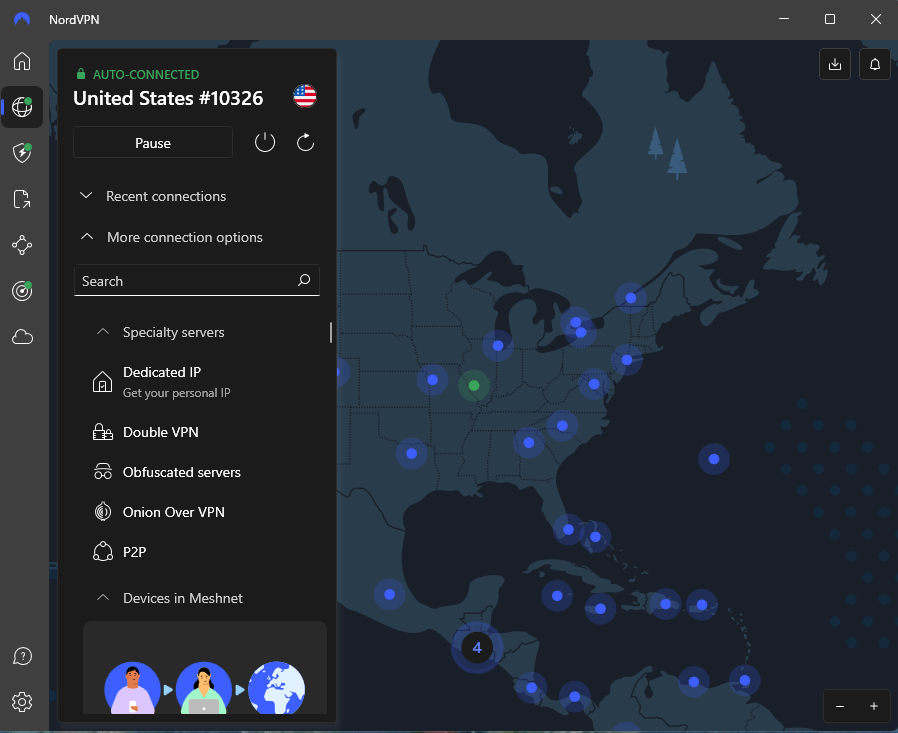Viewport: 898px width, 733px height.
Task: Open the file sharing sidebar icon
Action: (x=22, y=198)
